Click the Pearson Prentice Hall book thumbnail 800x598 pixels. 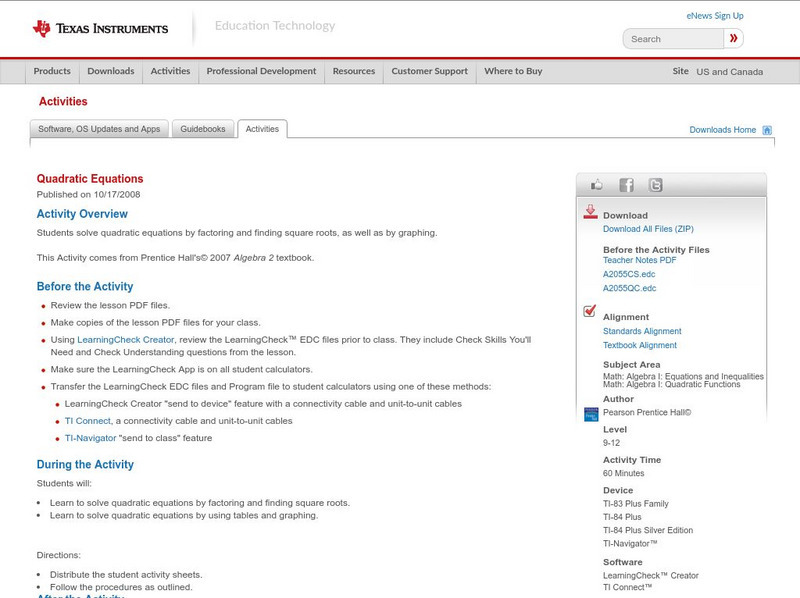(x=591, y=414)
